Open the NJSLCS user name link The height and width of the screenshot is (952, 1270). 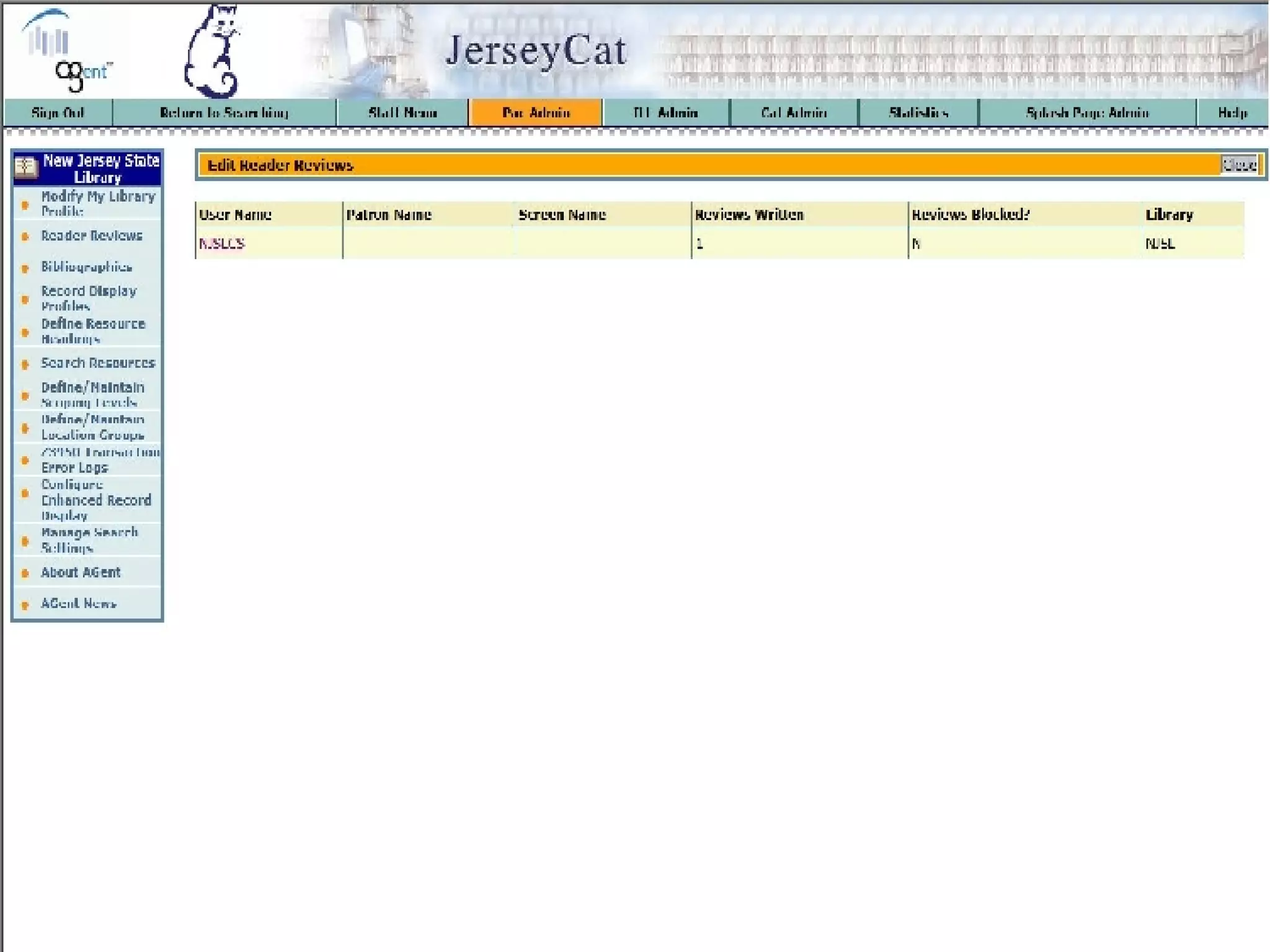coord(221,244)
